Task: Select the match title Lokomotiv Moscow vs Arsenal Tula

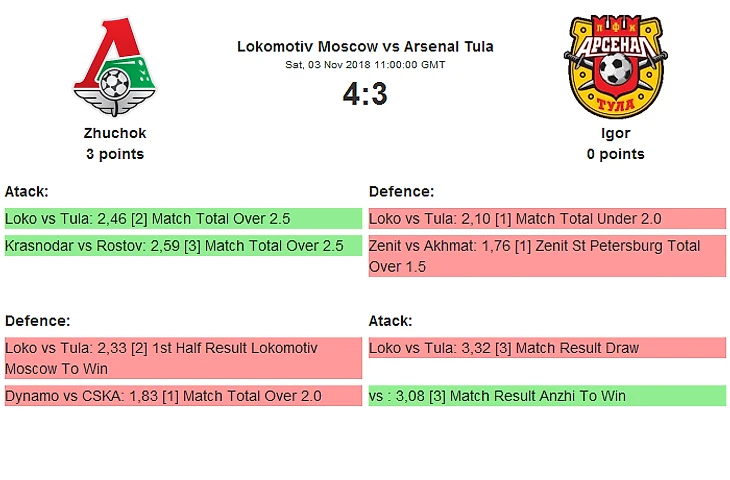Action: coord(365,46)
